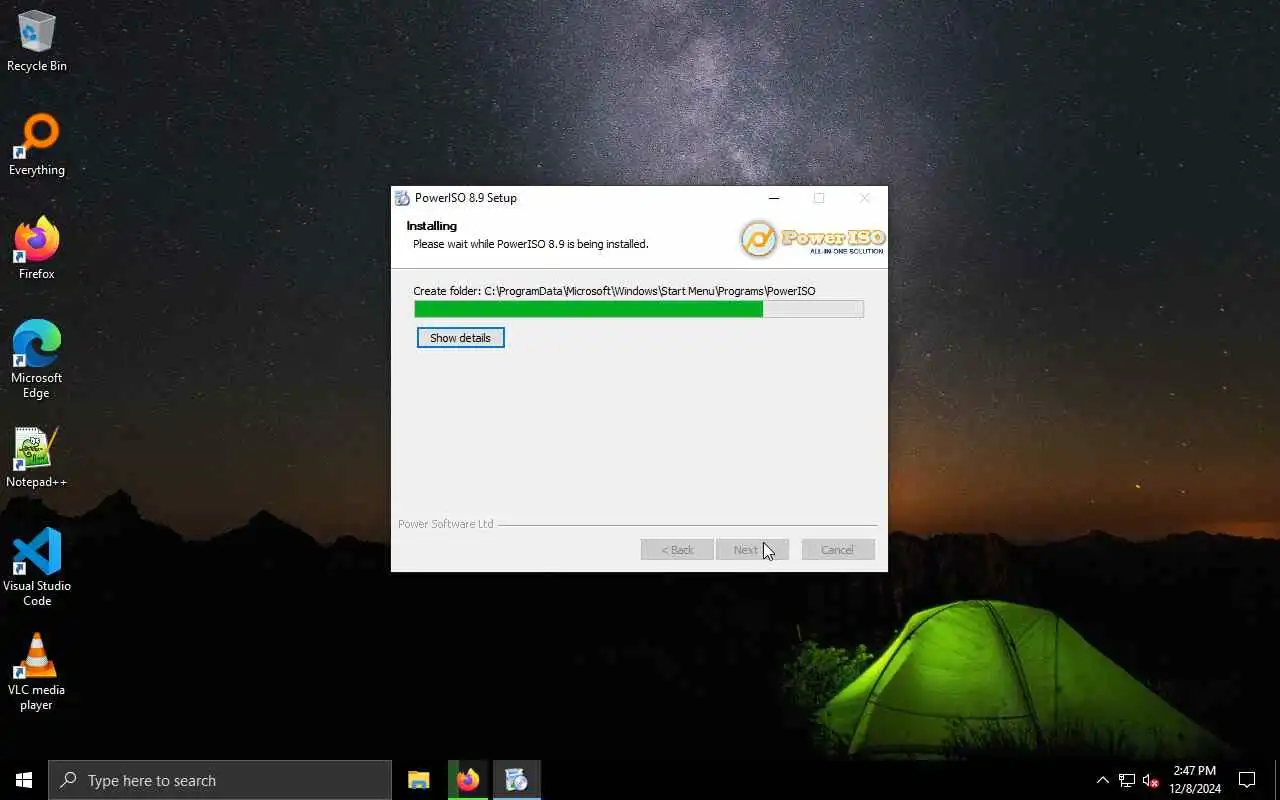Select the Everything search desktop shortcut
Image resolution: width=1280 pixels, height=800 pixels.
point(37,145)
